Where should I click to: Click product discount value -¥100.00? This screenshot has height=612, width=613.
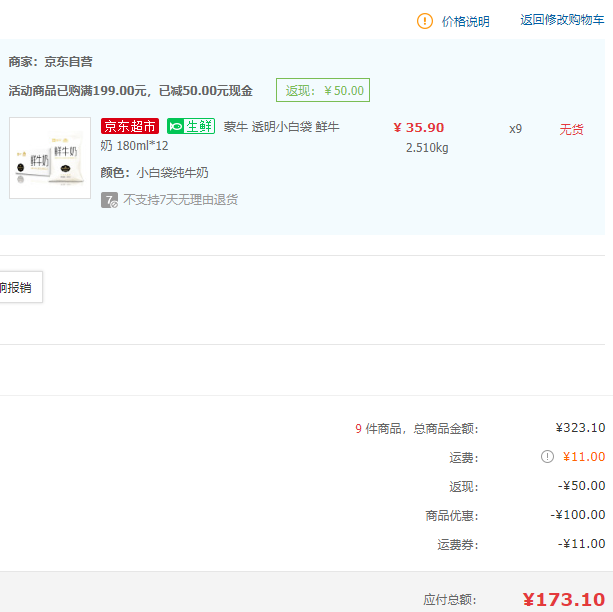[578, 515]
